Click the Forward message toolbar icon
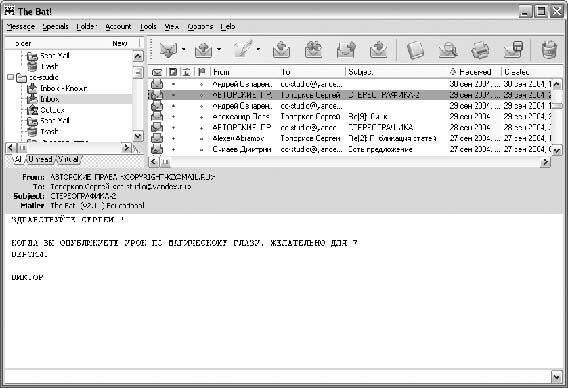Viewport: 568px width, 388px height. (x=346, y=50)
